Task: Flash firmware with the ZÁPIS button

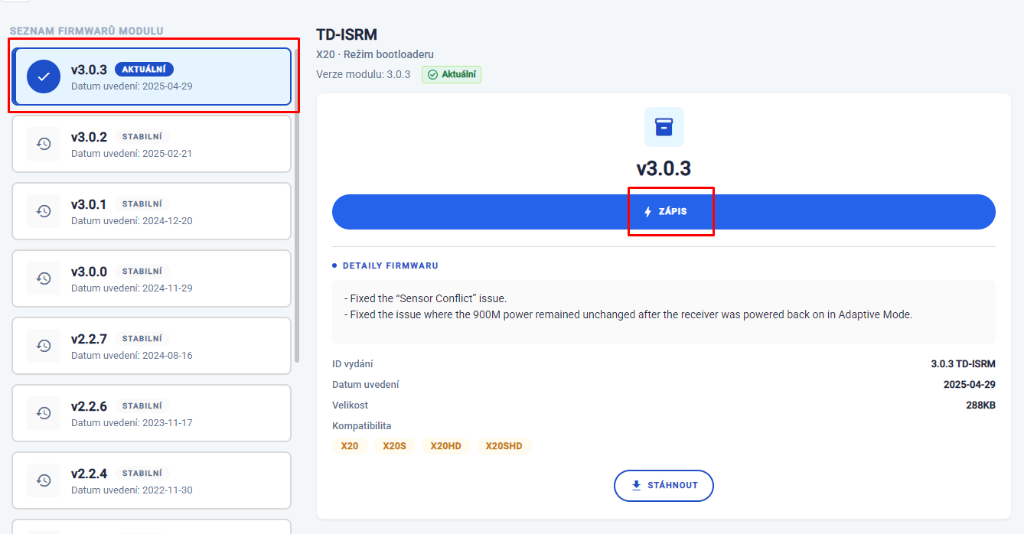Action: click(664, 212)
